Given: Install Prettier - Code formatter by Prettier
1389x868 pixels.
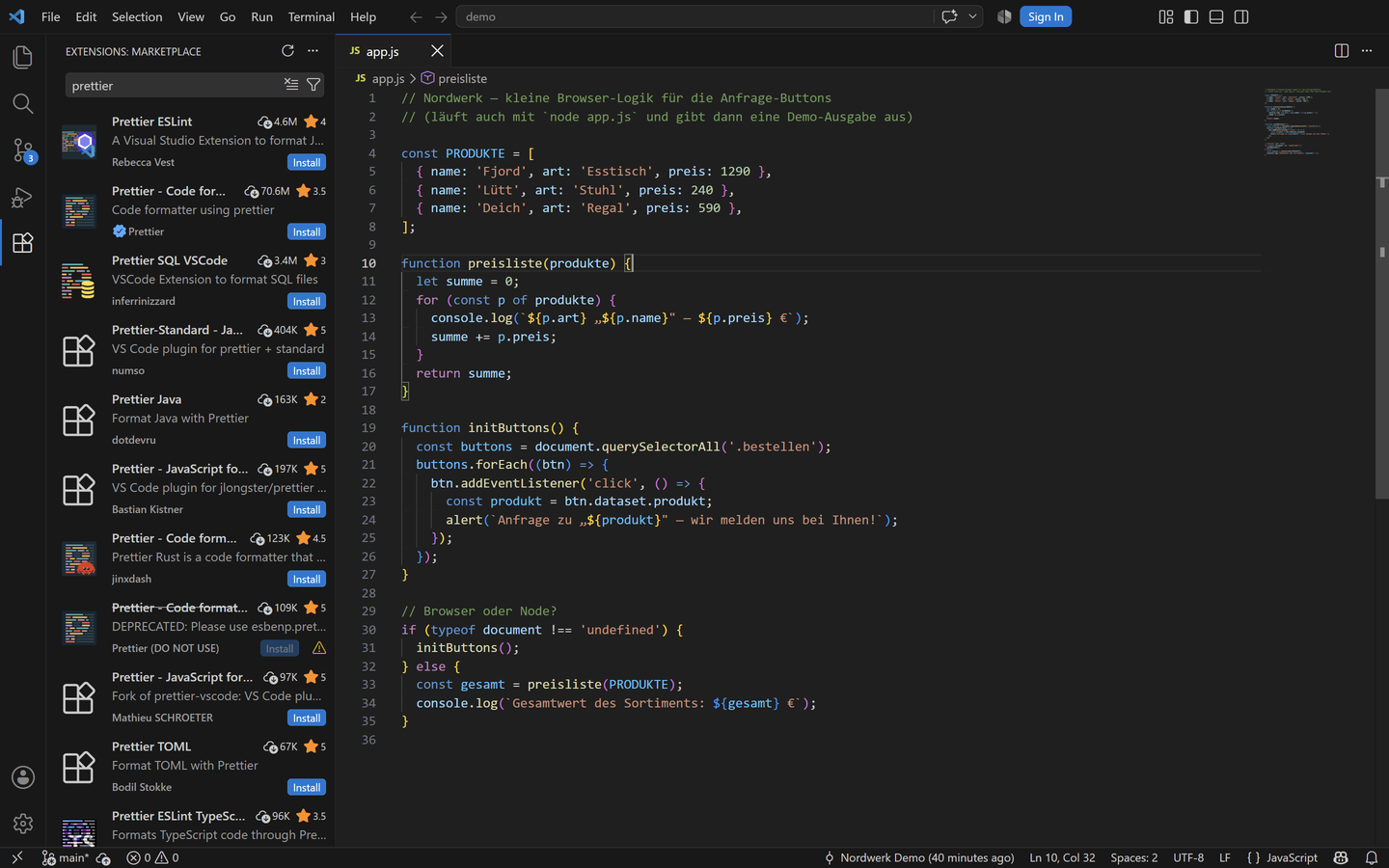Looking at the screenshot, I should tap(307, 231).
